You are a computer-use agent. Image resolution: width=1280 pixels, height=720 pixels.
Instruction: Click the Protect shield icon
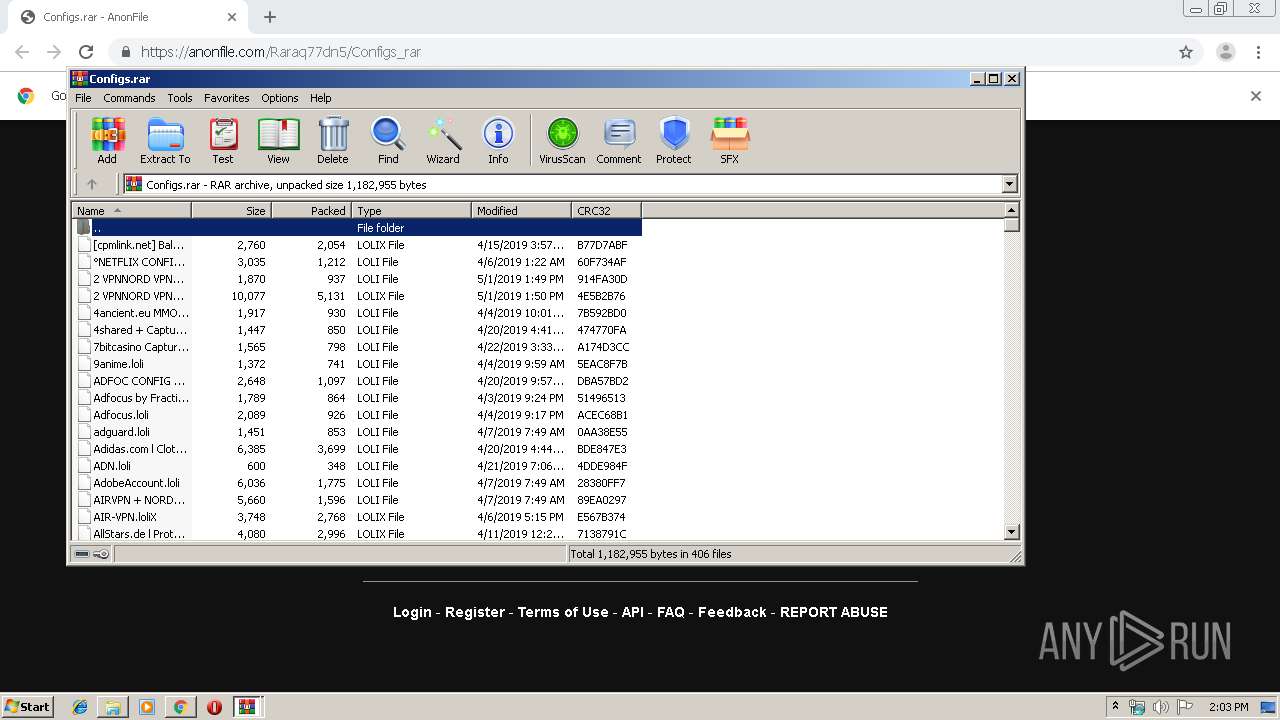(x=674, y=140)
